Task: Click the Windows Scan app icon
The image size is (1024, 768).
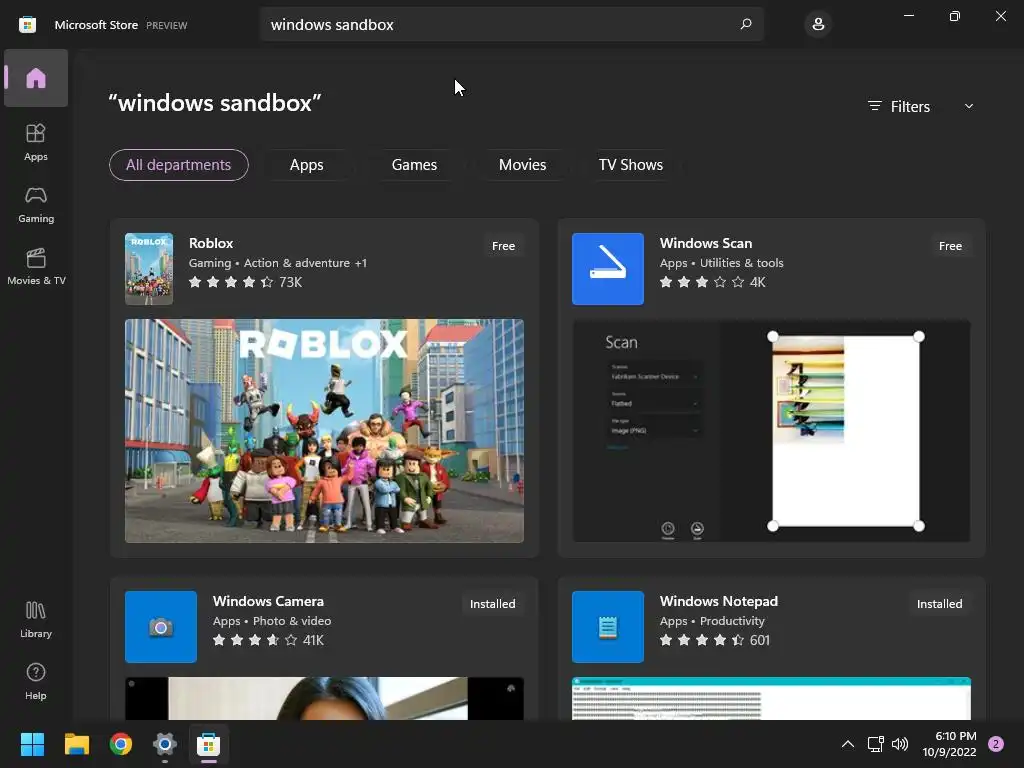Action: point(607,268)
